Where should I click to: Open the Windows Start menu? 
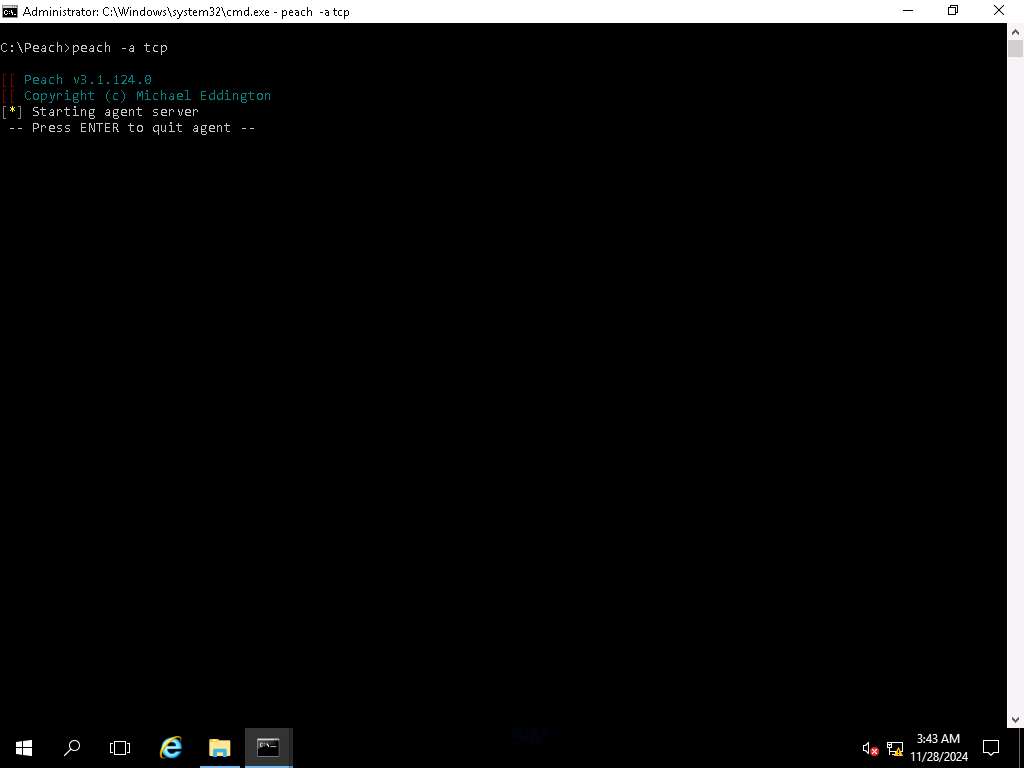[x=23, y=747]
